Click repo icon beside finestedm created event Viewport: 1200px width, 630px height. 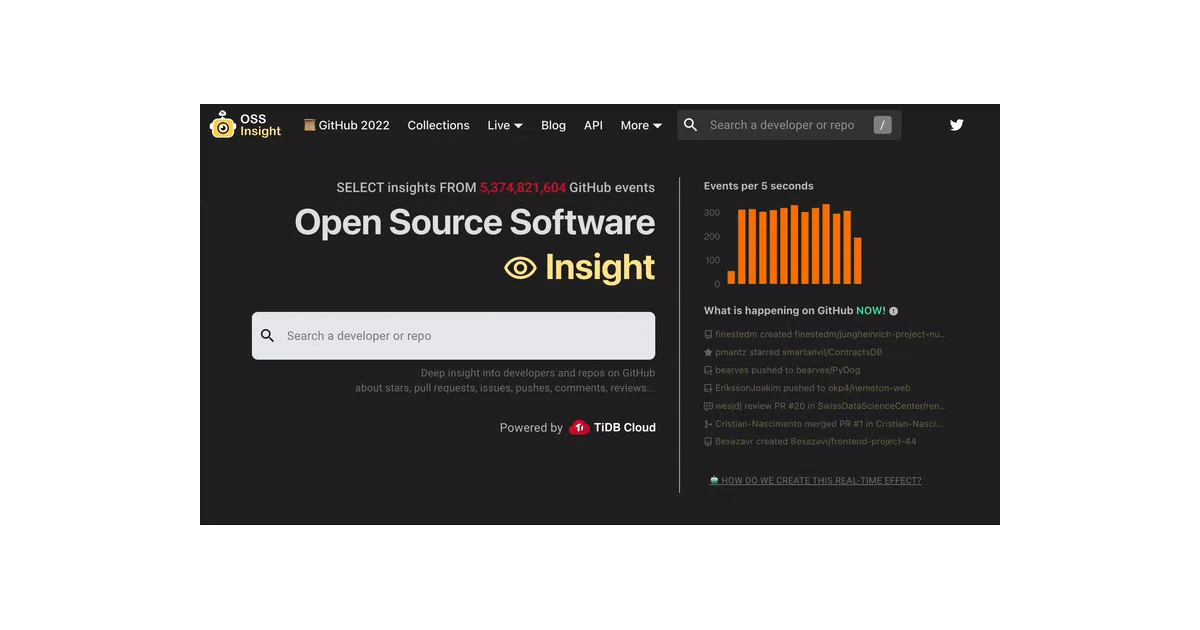(x=708, y=335)
